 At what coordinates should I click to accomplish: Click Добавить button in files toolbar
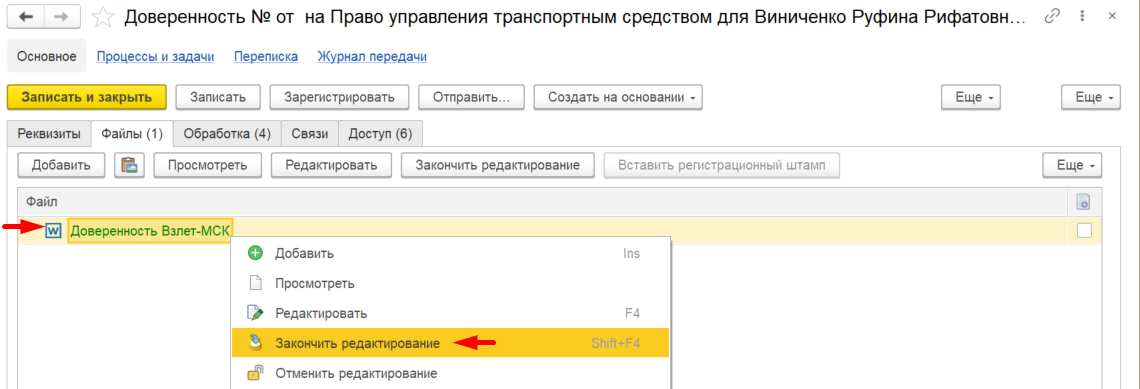[x=61, y=165]
